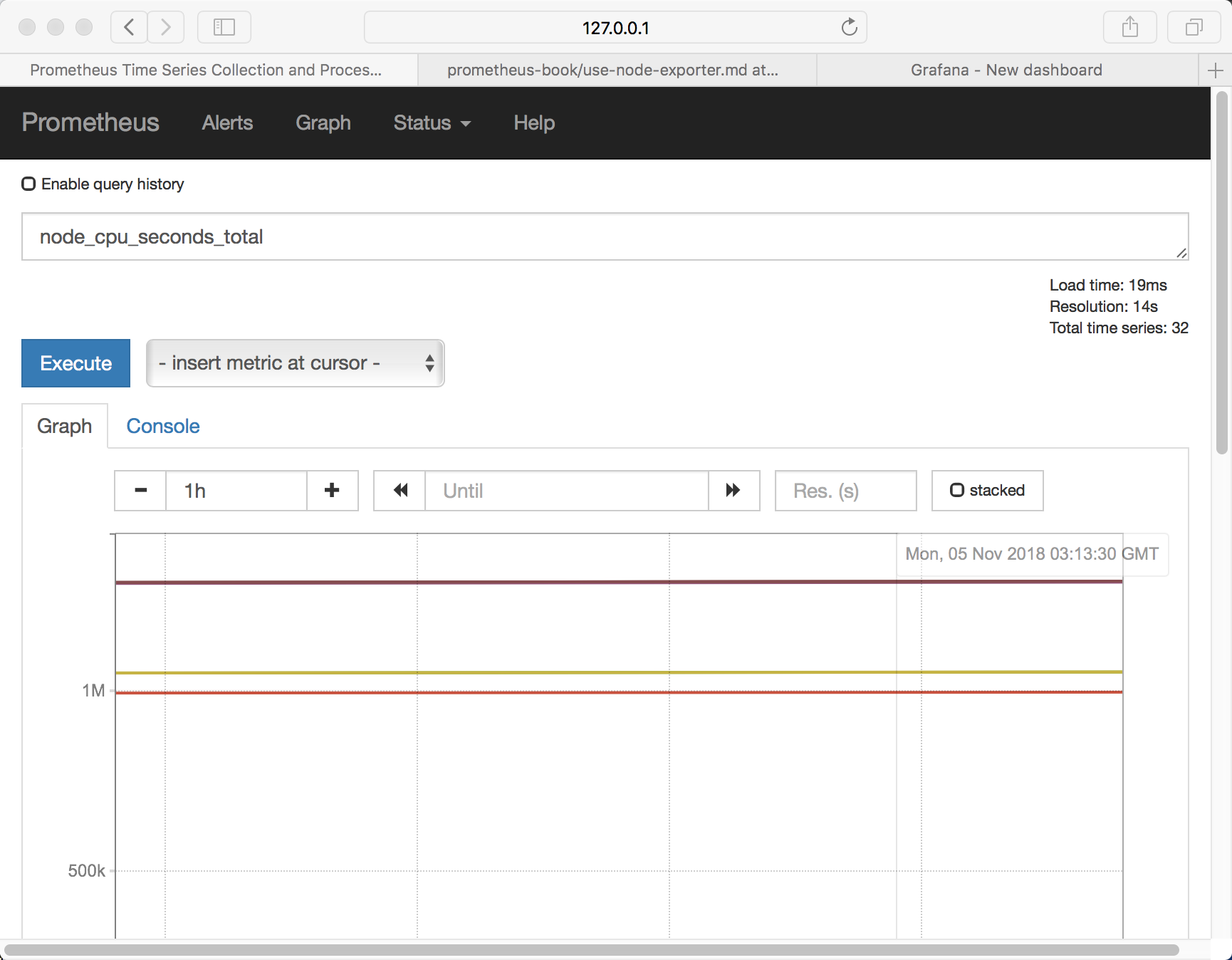This screenshot has width=1232, height=960.
Task: Click the Resolution: 14s text
Action: pyautogui.click(x=1103, y=306)
